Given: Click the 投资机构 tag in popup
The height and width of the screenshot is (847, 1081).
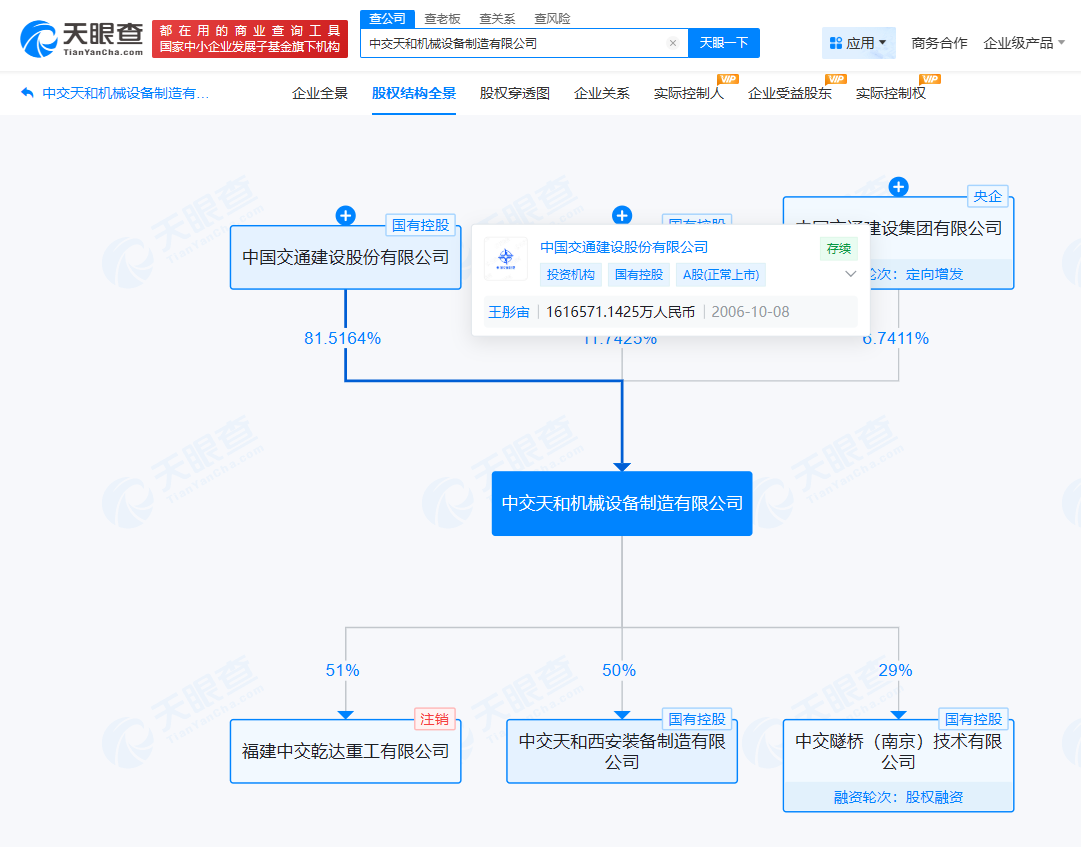Looking at the screenshot, I should click(571, 275).
